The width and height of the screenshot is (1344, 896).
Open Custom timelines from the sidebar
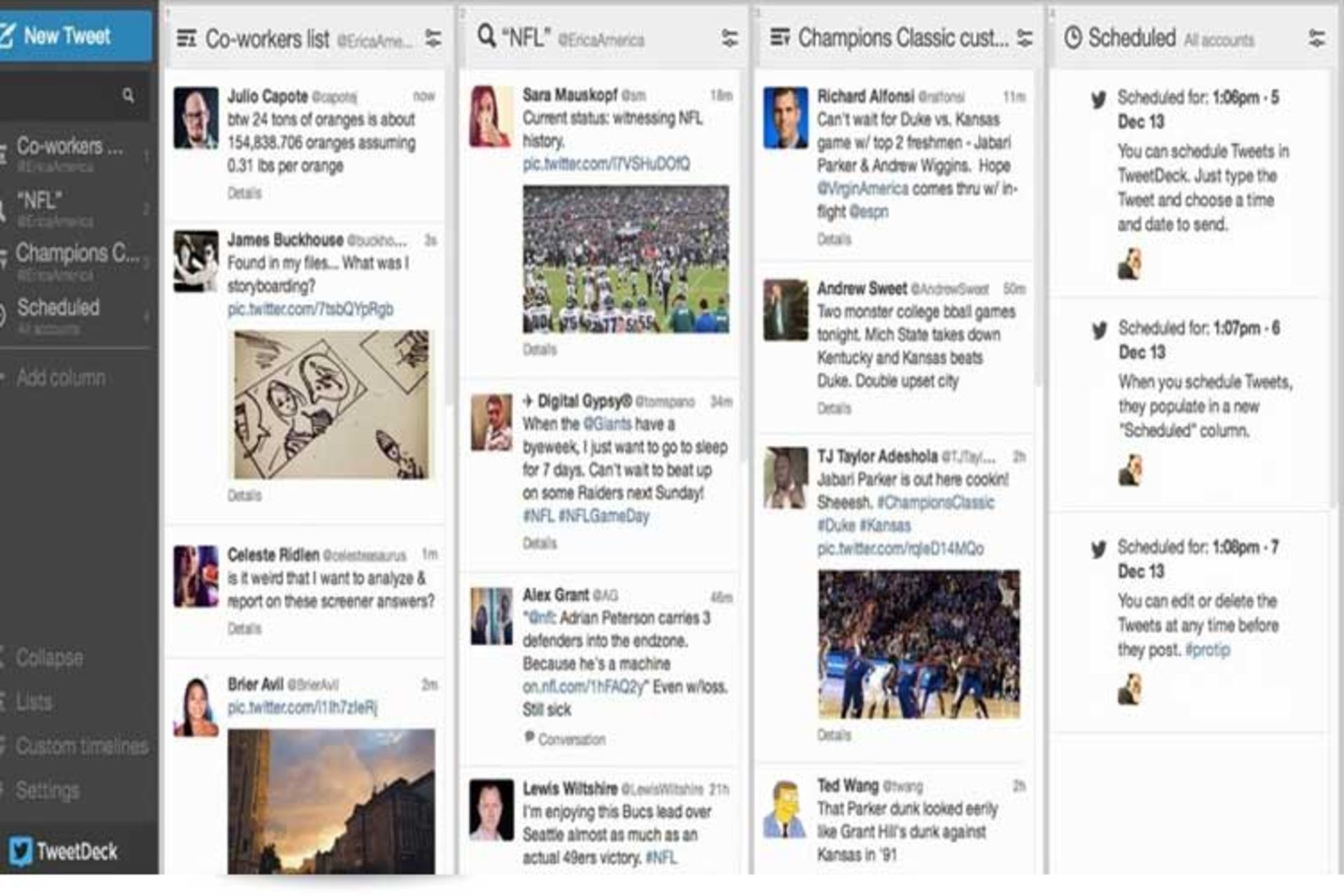[80, 746]
